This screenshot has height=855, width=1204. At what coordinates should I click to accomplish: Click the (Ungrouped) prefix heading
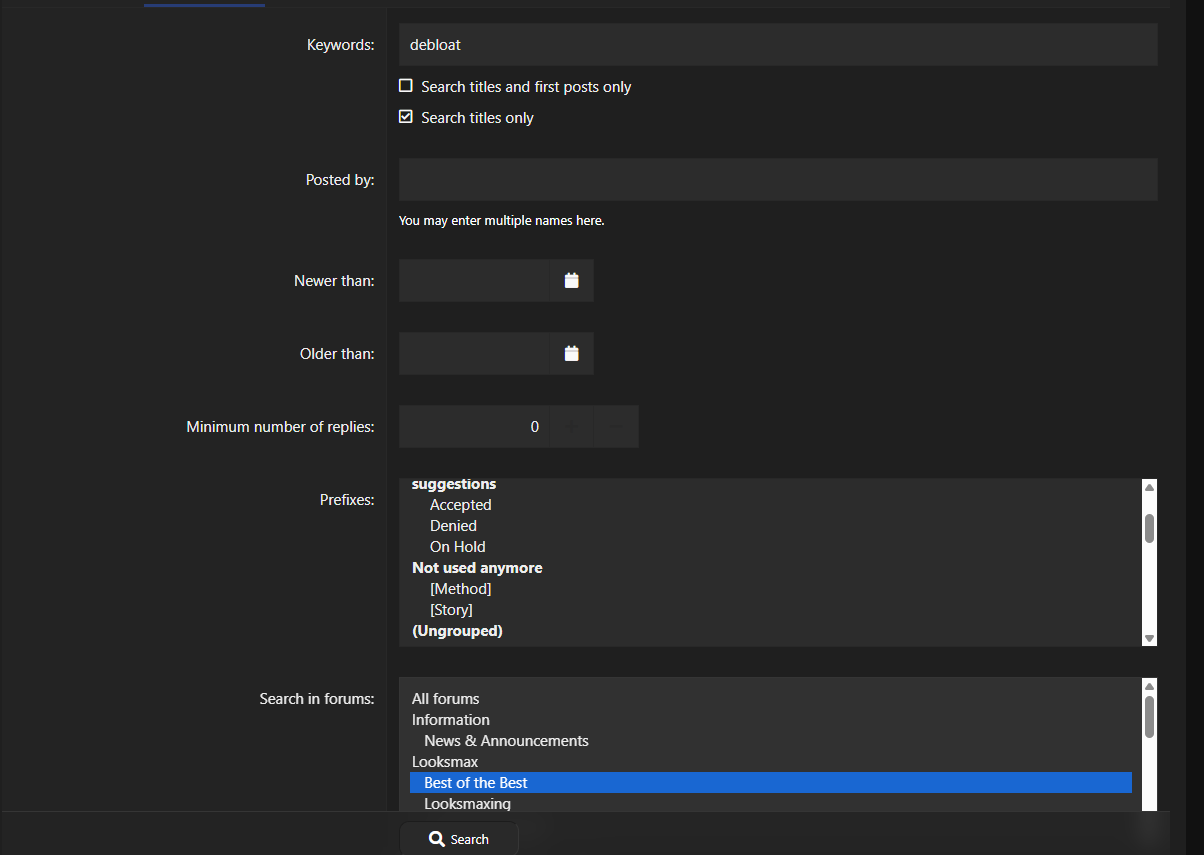coord(457,631)
